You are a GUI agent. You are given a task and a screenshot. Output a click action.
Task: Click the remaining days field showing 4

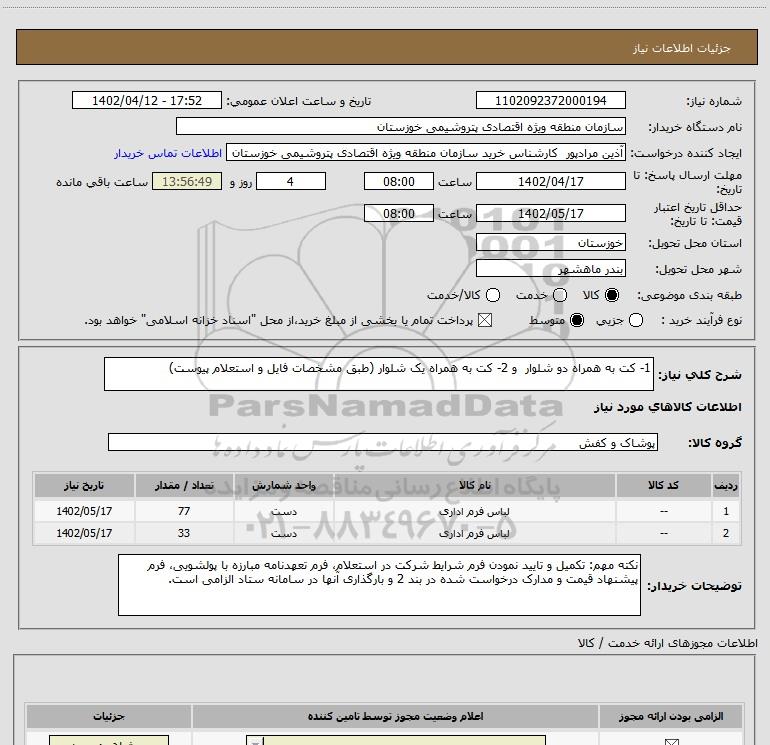coord(291,182)
